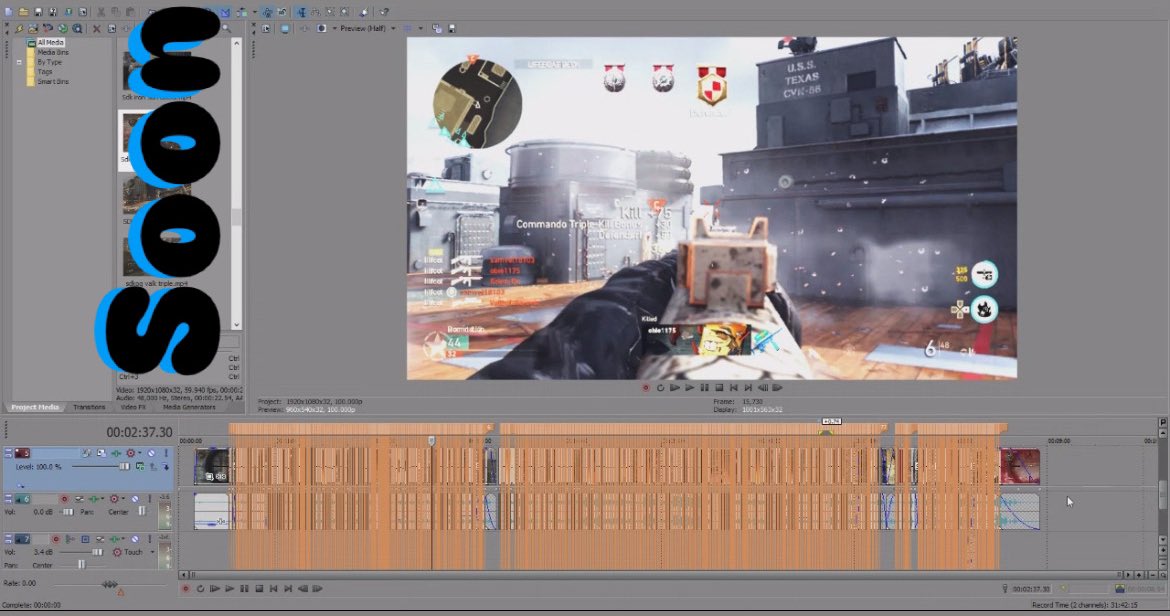Click the Video Preview on External Monitor icon
The image size is (1170, 616).
tap(284, 28)
